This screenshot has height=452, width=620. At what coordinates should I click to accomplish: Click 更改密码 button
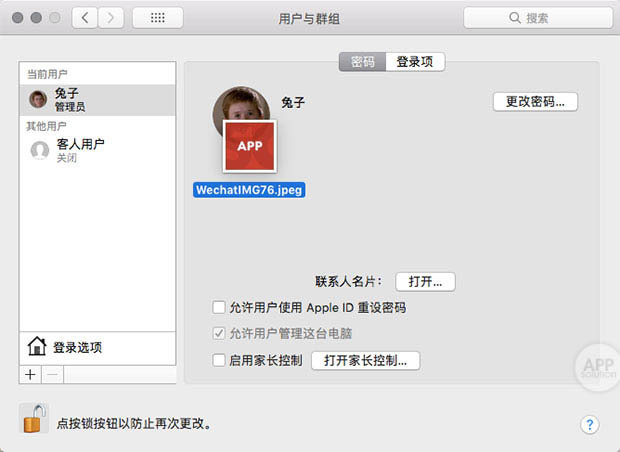click(535, 102)
